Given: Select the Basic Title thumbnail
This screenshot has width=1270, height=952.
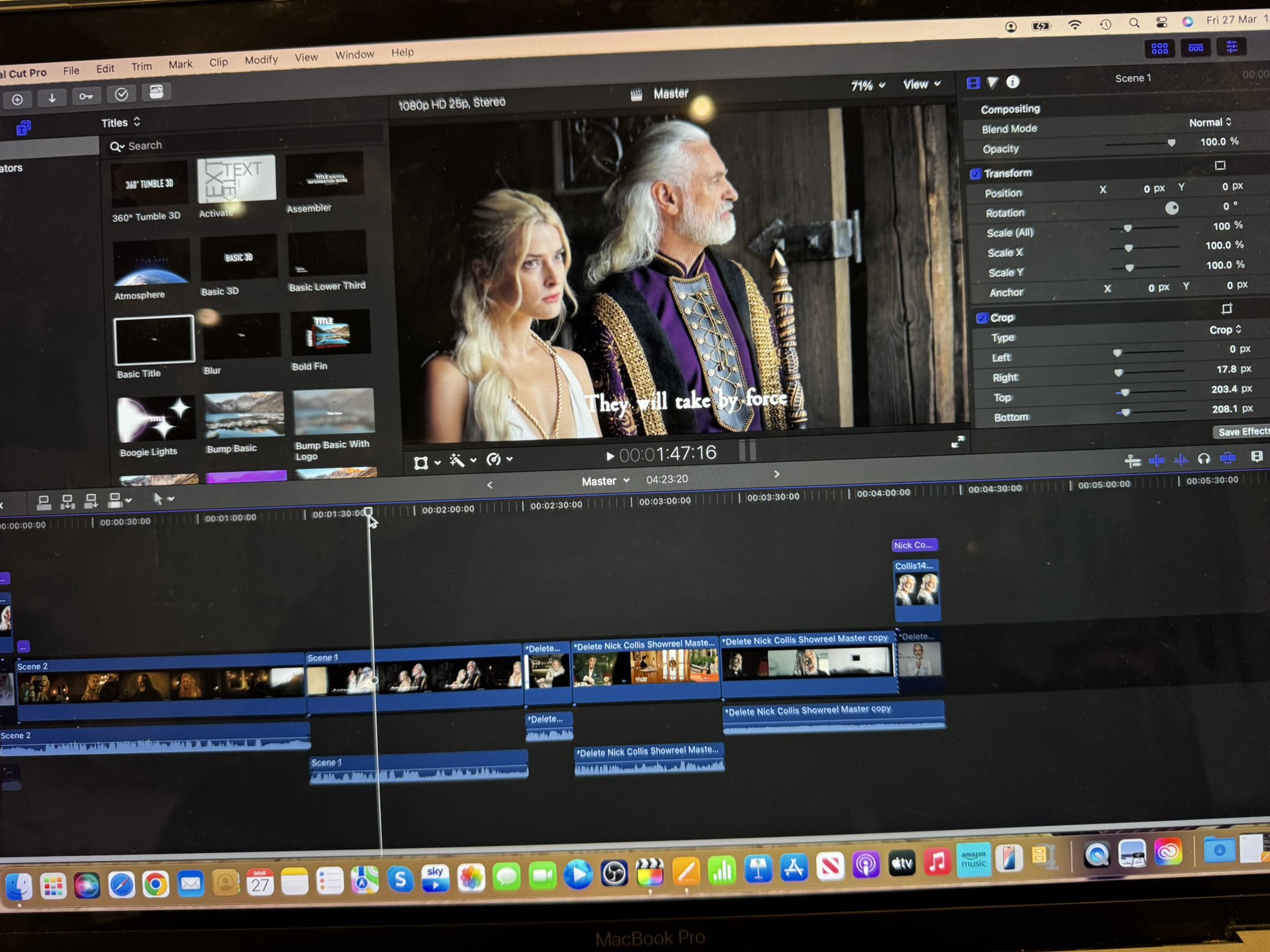Looking at the screenshot, I should pos(154,340).
